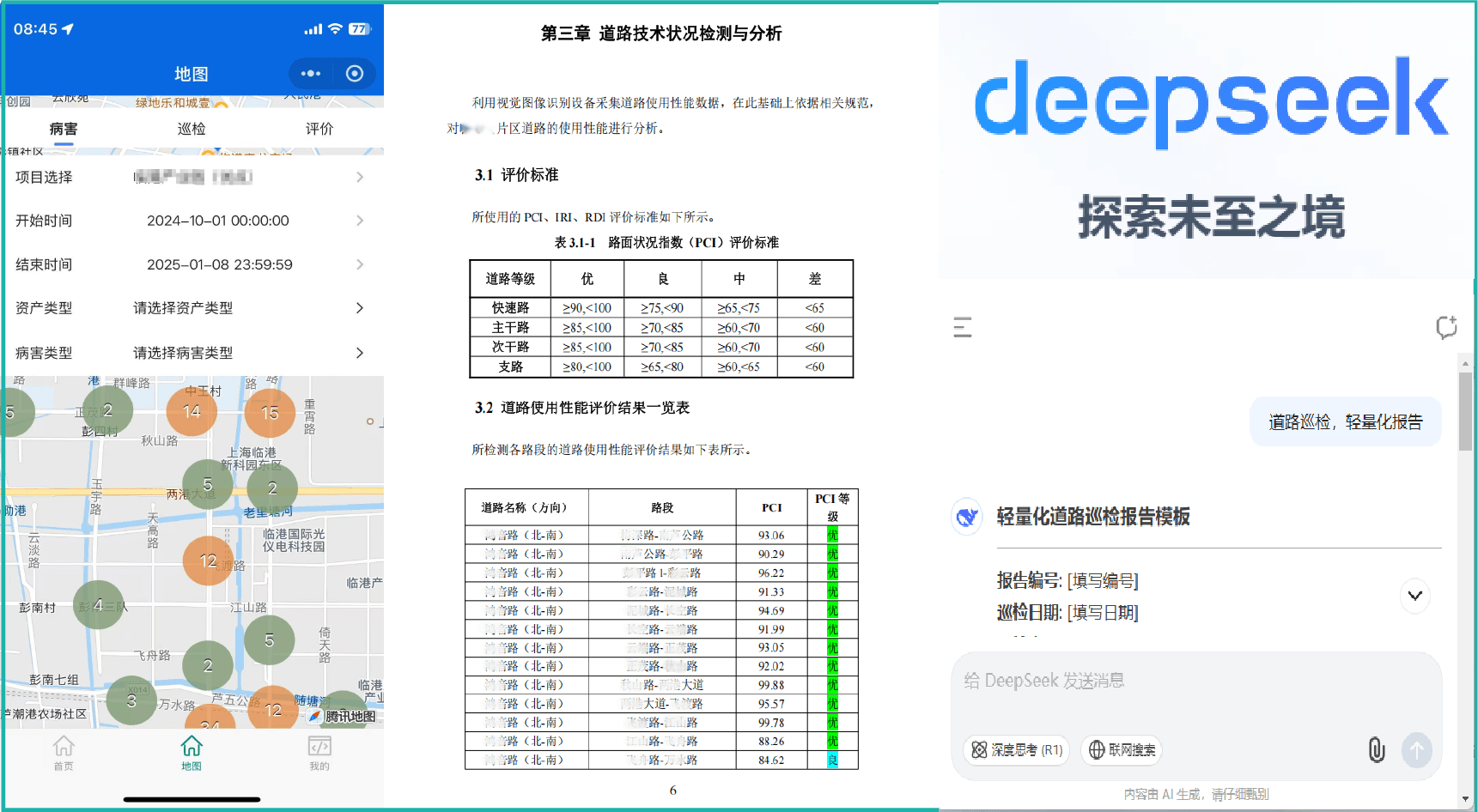Viewport: 1478px width, 812px height.
Task: Tap the location arrow in phone status bar
Action: (x=68, y=29)
